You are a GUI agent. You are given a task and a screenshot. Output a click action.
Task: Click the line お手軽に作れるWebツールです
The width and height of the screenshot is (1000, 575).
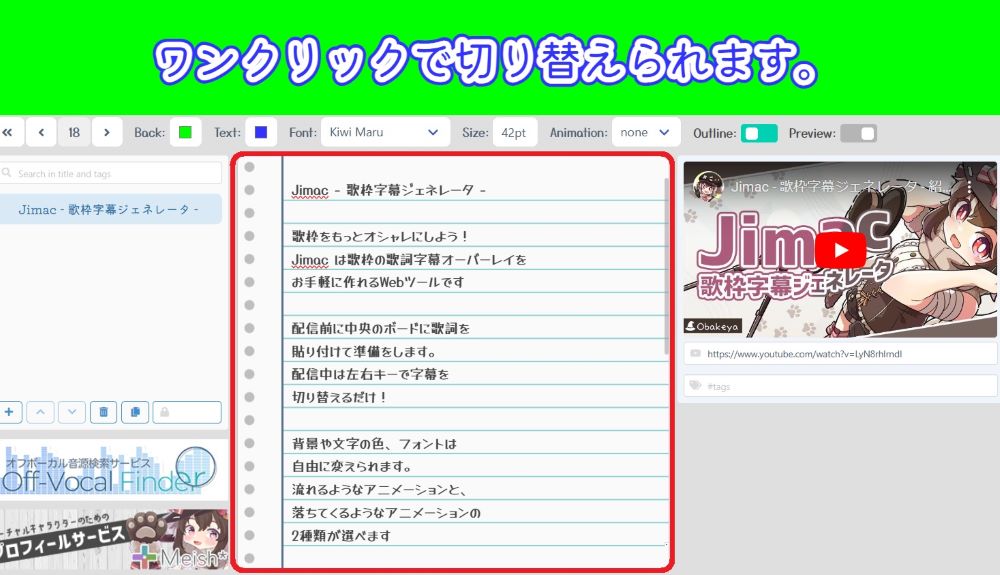coord(378,282)
